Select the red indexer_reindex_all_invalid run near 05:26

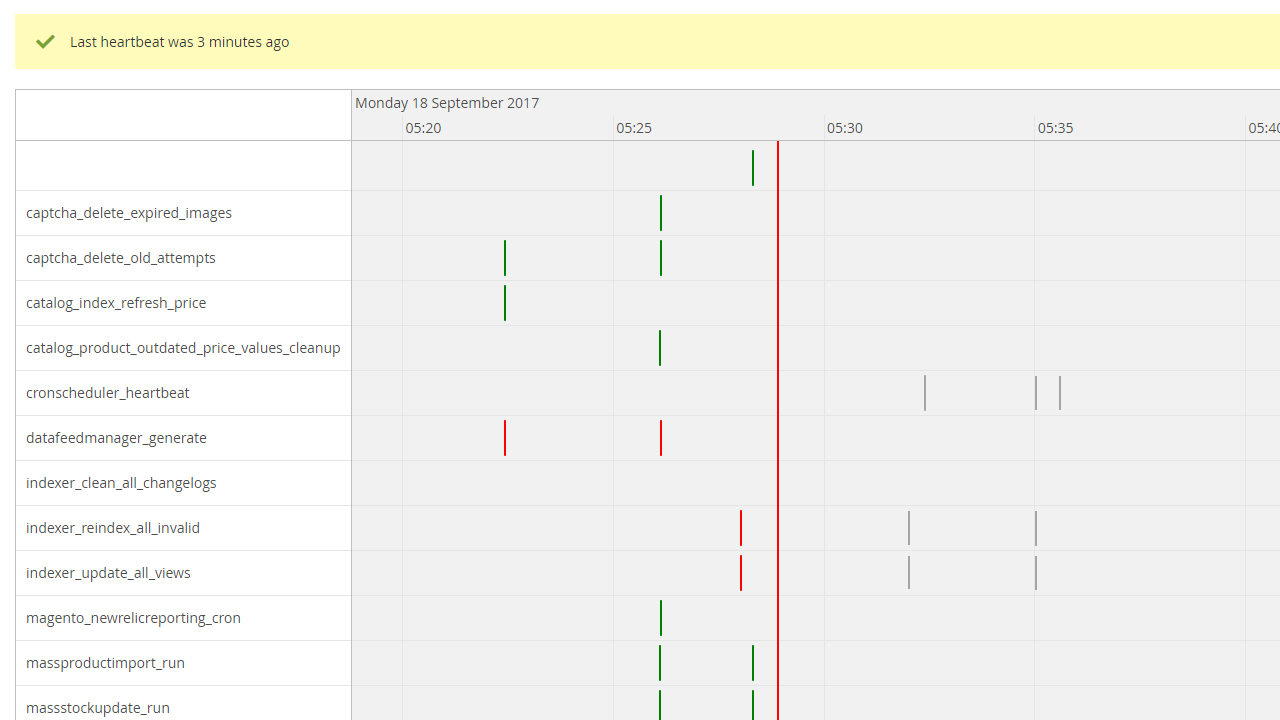point(741,527)
